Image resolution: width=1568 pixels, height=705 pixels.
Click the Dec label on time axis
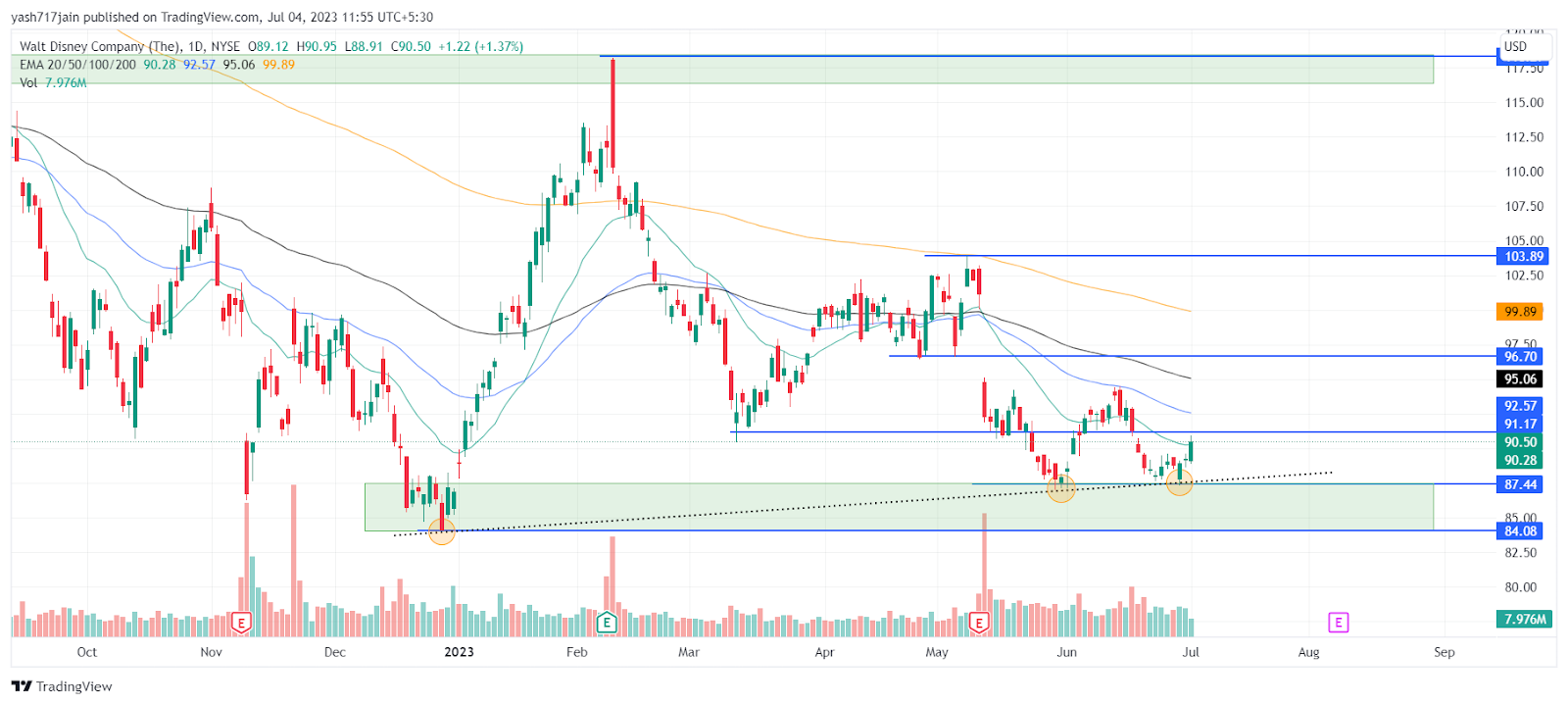tap(335, 652)
